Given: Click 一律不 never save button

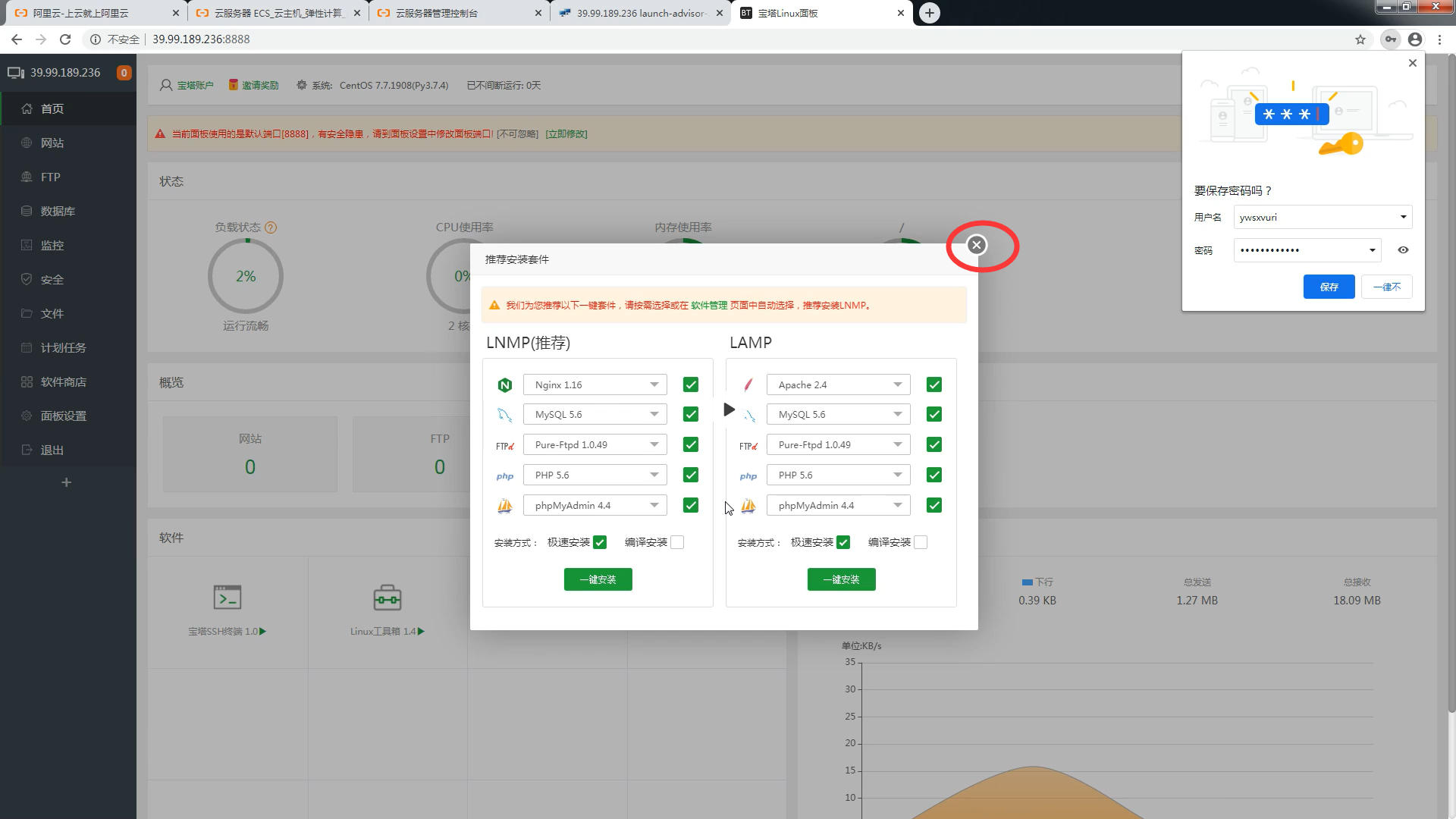Looking at the screenshot, I should [1387, 287].
